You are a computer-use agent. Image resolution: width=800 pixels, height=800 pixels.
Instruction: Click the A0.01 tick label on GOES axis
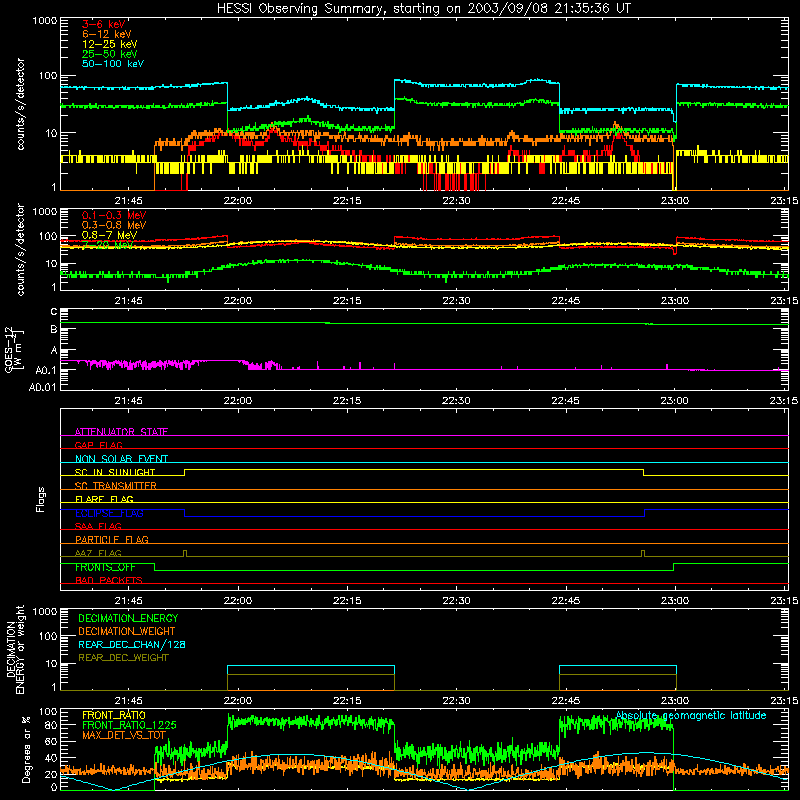pyautogui.click(x=43, y=388)
